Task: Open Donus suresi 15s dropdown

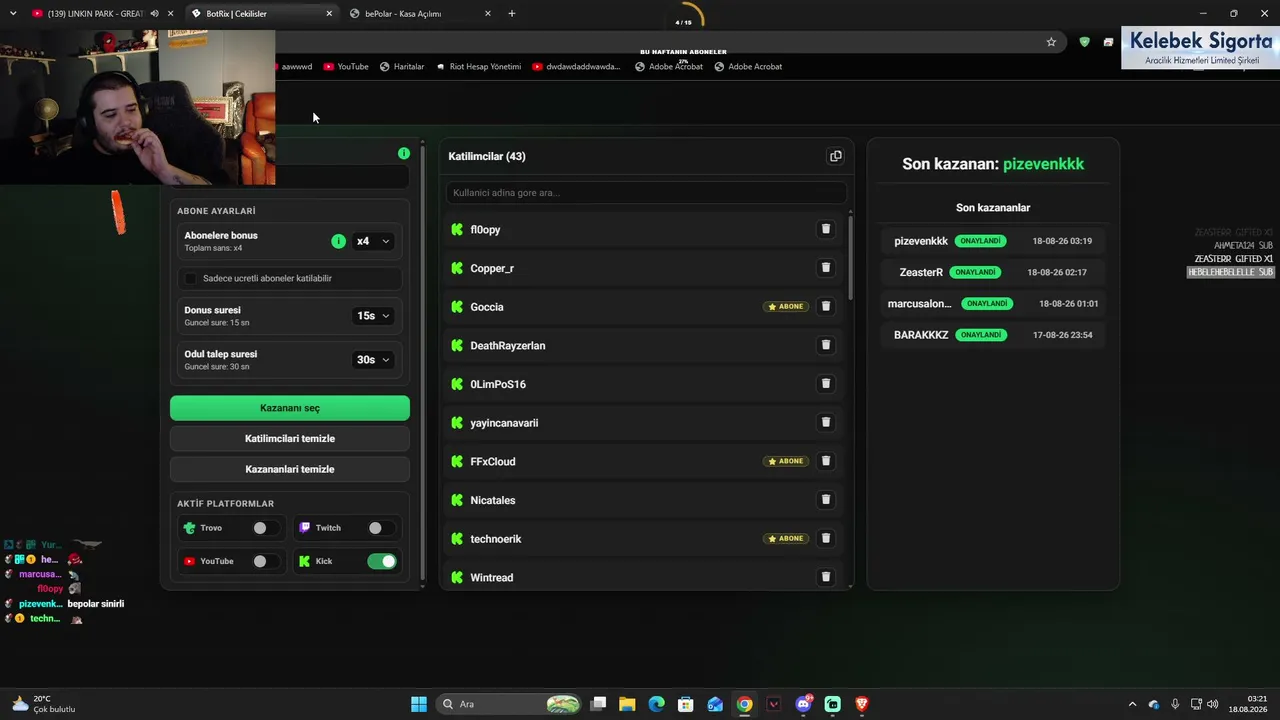Action: [x=373, y=316]
